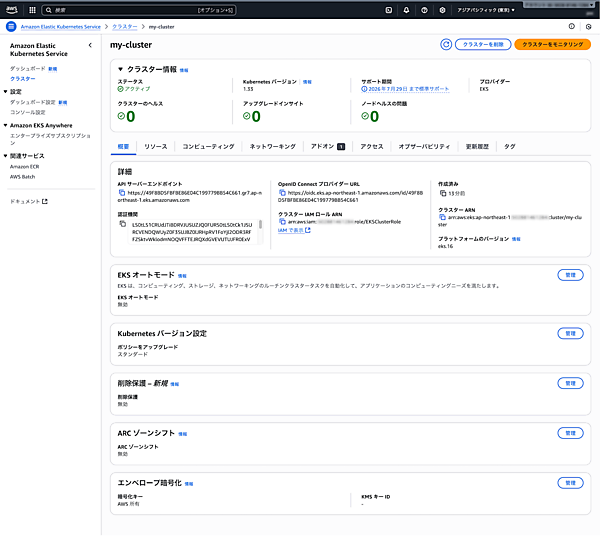Click the refresh button beside クラスターを削除
The width and height of the screenshot is (600, 548).
pyautogui.click(x=446, y=45)
